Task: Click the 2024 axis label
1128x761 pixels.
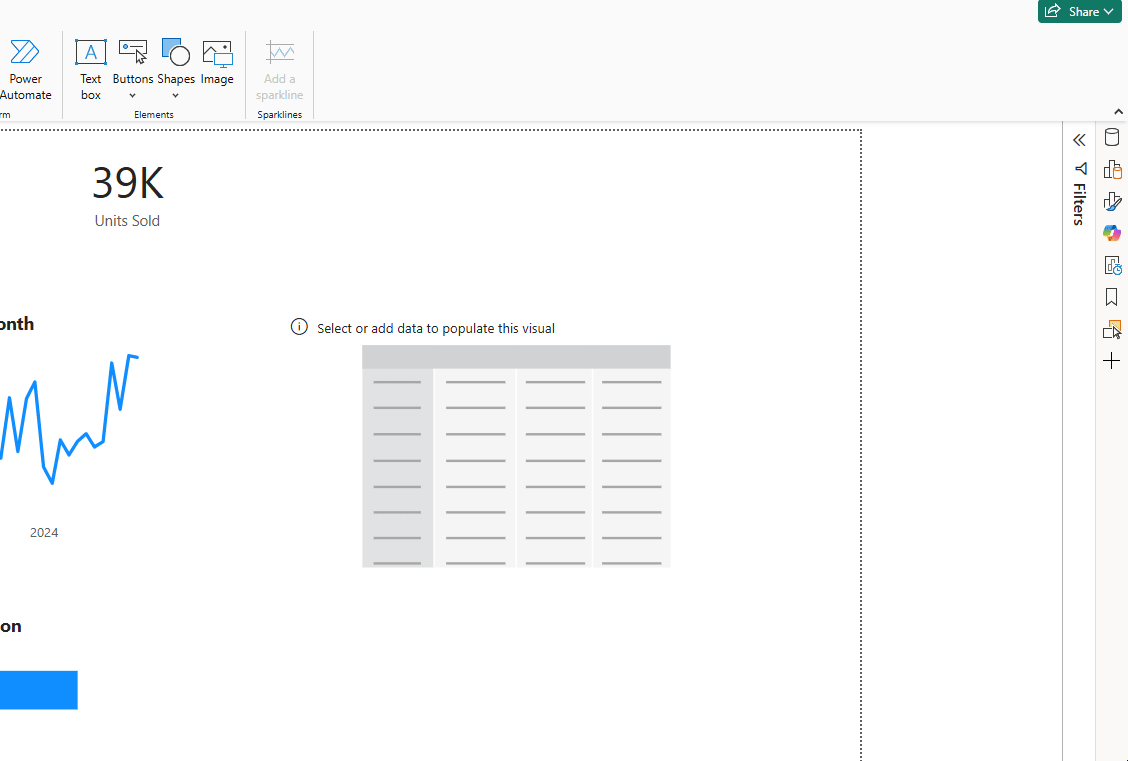Action: click(x=44, y=532)
